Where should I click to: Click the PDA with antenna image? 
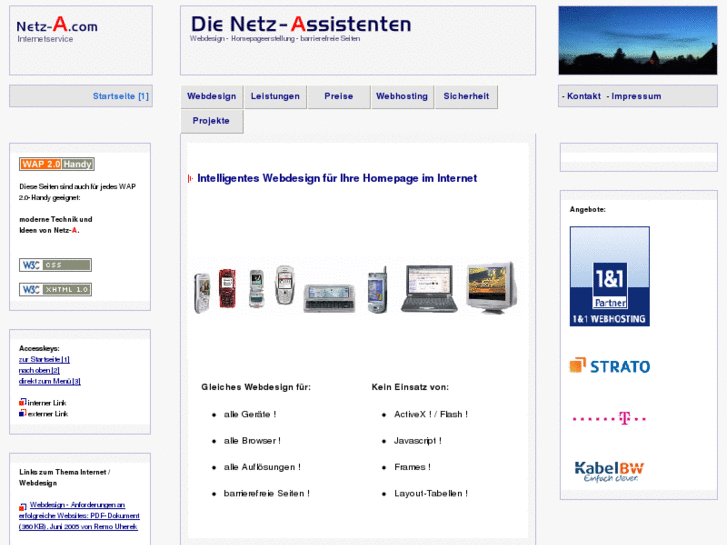coord(378,290)
